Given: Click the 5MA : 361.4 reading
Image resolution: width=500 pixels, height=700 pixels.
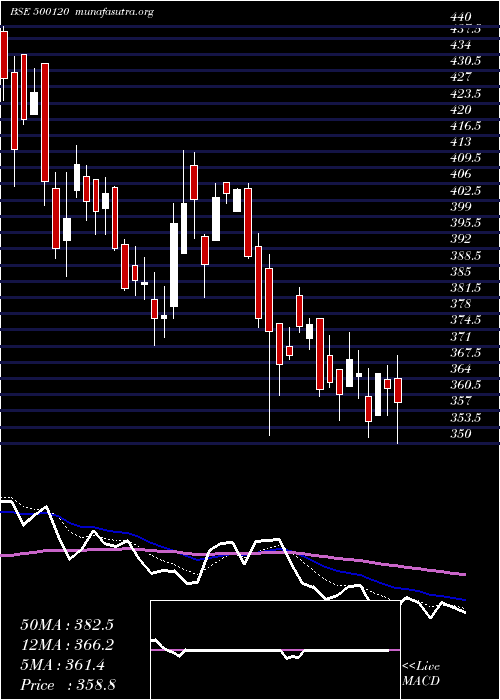Looking at the screenshot, I should coord(63,665).
